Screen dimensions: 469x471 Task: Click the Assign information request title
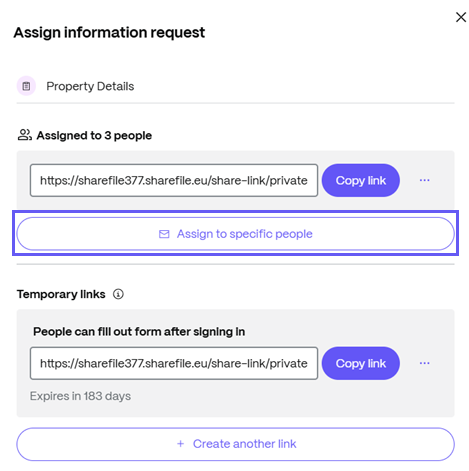coord(109,33)
